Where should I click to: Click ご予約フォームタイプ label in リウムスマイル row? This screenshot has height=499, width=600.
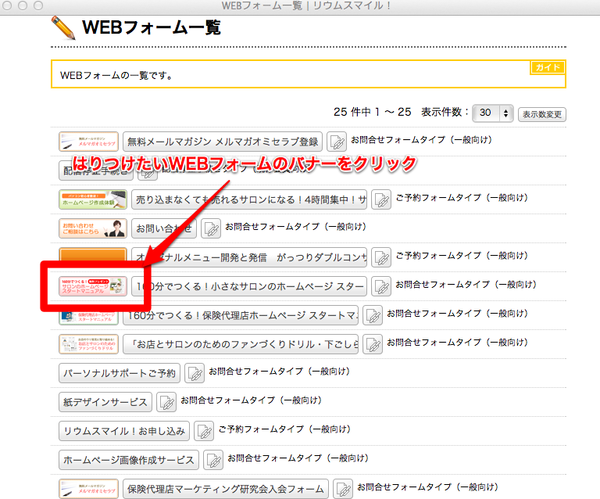pos(284,429)
